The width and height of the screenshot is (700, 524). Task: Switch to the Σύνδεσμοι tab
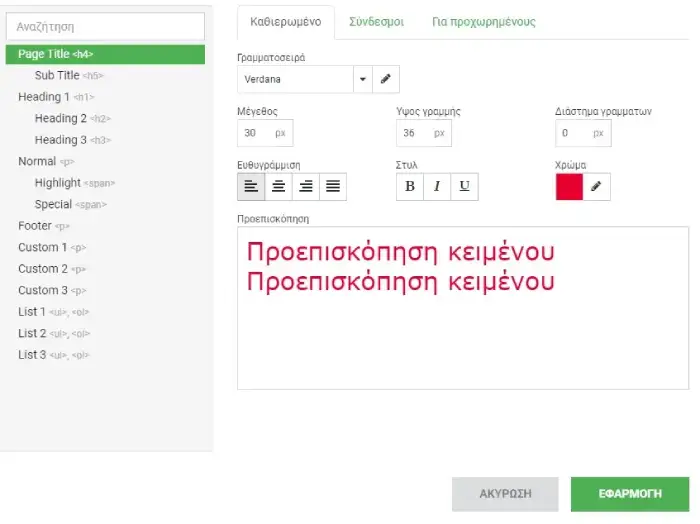click(376, 22)
